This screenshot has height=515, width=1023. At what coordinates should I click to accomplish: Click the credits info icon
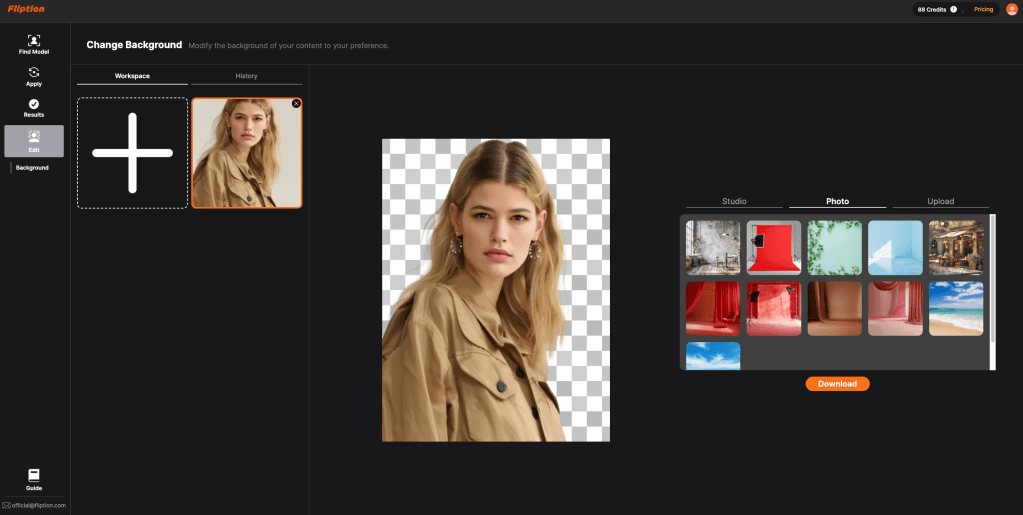point(953,9)
